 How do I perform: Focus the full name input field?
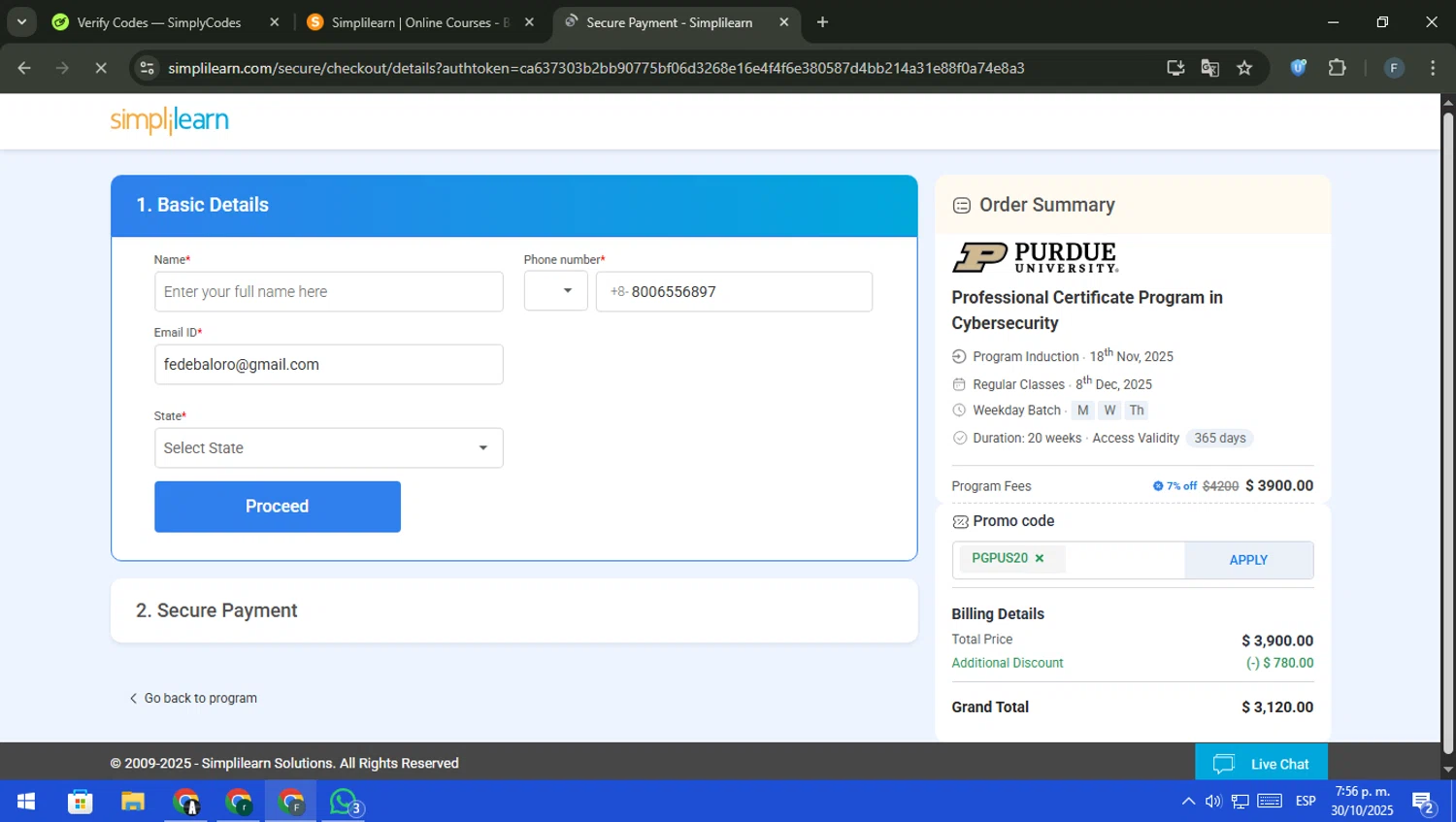(329, 291)
